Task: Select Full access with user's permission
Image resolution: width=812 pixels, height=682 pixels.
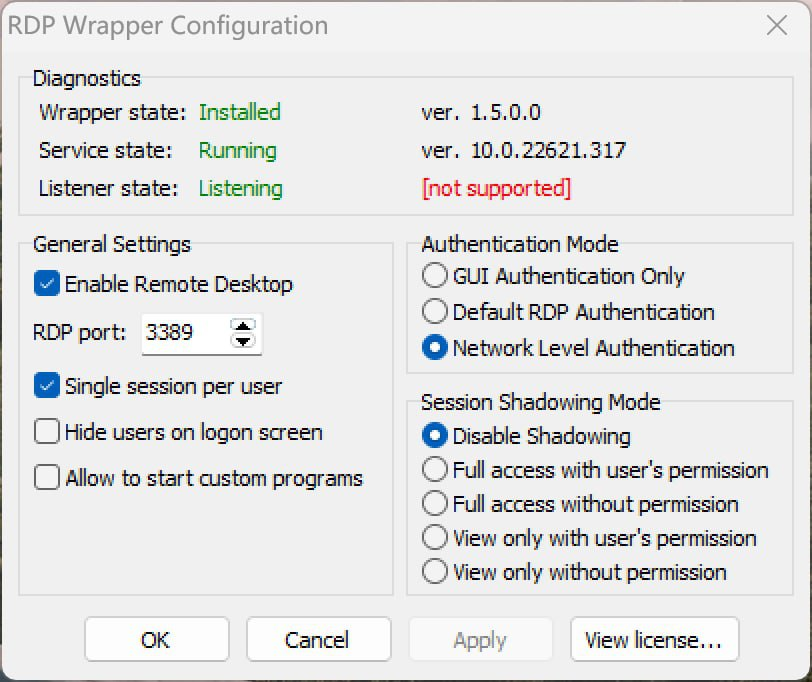Action: [435, 470]
